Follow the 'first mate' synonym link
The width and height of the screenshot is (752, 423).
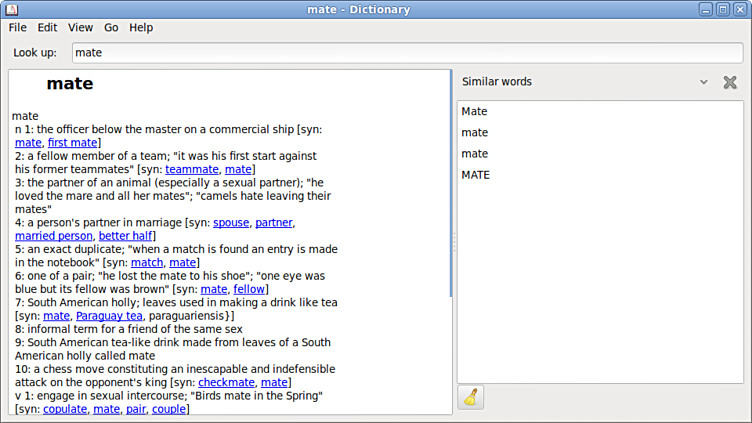(x=73, y=143)
